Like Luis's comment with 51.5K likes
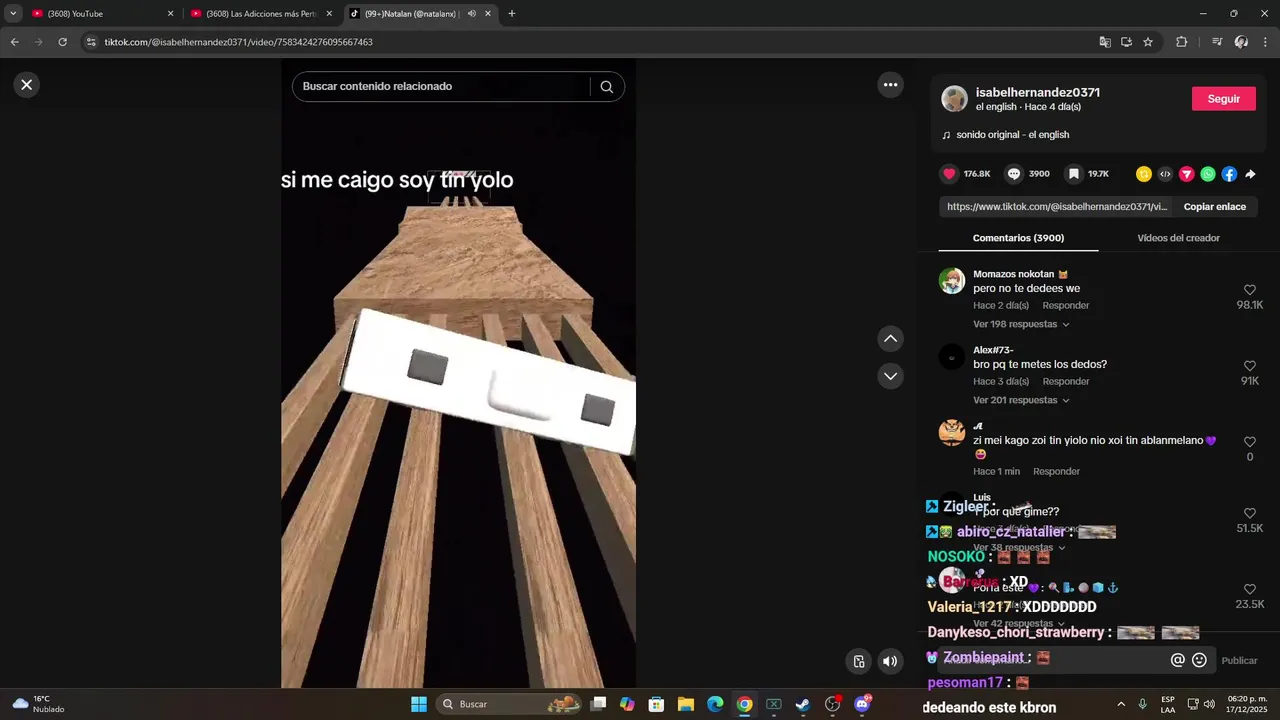Screen dimensions: 1280x720 pyautogui.click(x=1249, y=513)
